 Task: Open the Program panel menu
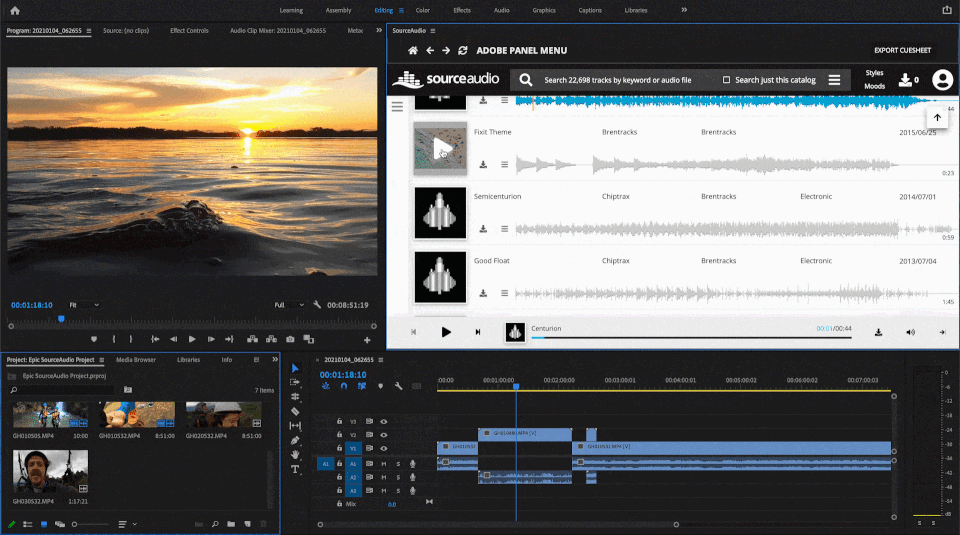89,31
